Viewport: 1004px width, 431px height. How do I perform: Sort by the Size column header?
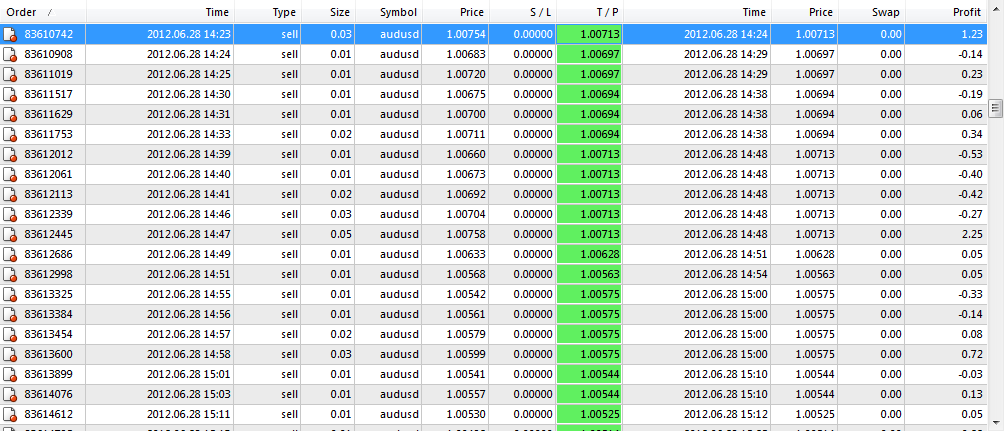[x=328, y=12]
